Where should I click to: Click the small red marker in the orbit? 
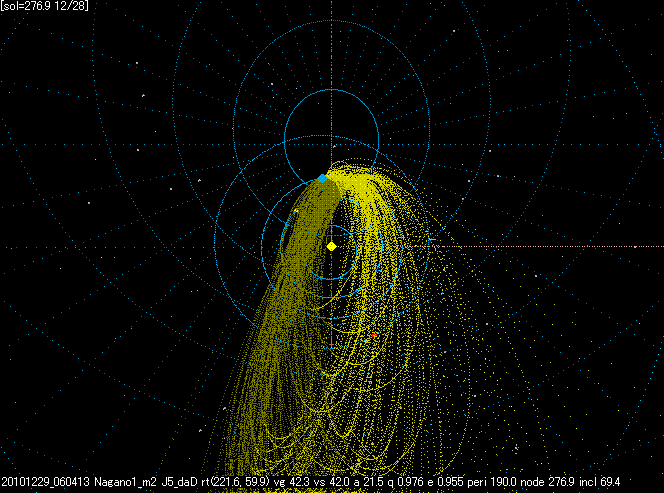click(374, 335)
